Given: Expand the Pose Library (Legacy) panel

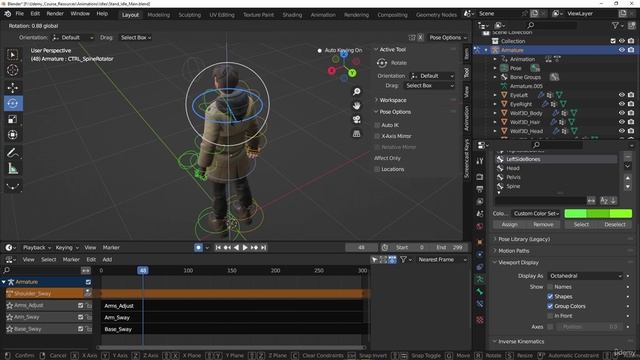Looking at the screenshot, I should 524,239.
